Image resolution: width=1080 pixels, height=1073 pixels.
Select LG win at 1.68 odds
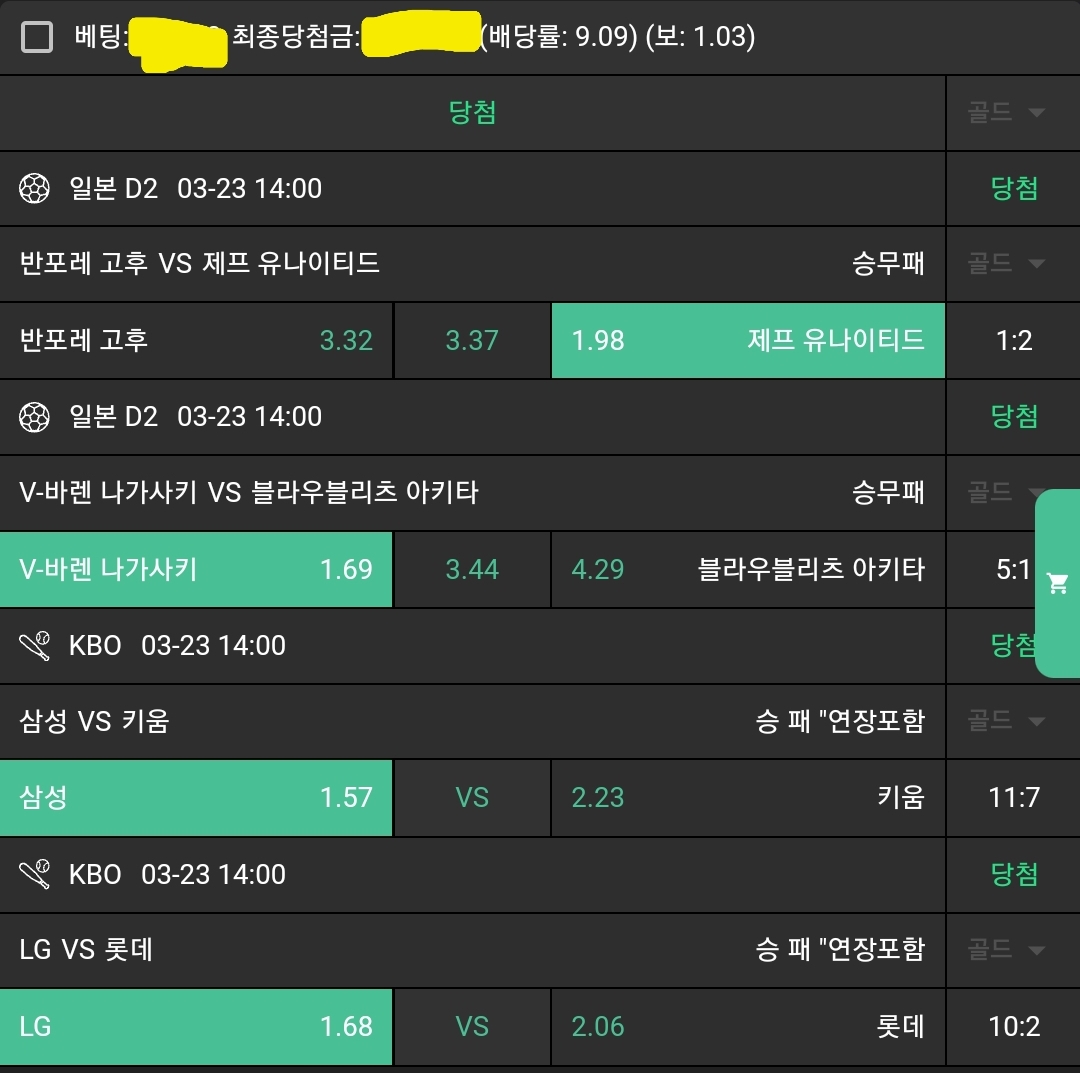[x=196, y=1026]
